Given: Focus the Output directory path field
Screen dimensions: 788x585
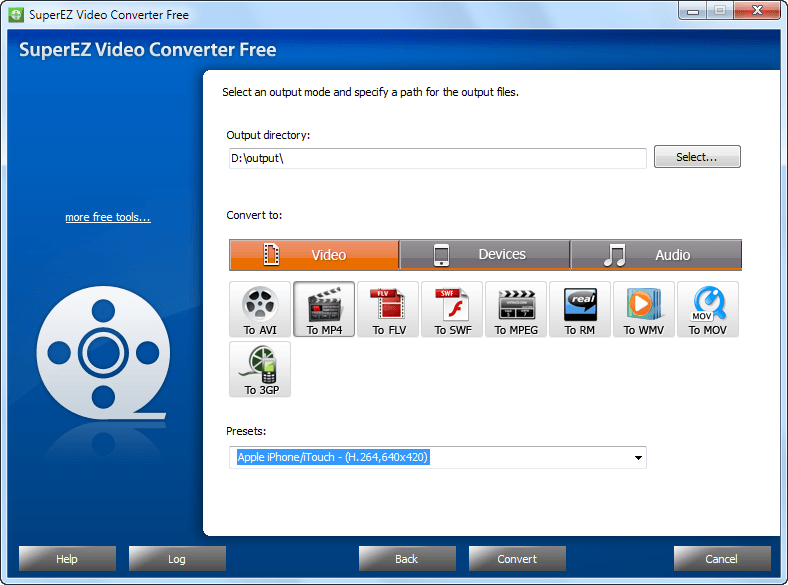Looking at the screenshot, I should pos(438,158).
